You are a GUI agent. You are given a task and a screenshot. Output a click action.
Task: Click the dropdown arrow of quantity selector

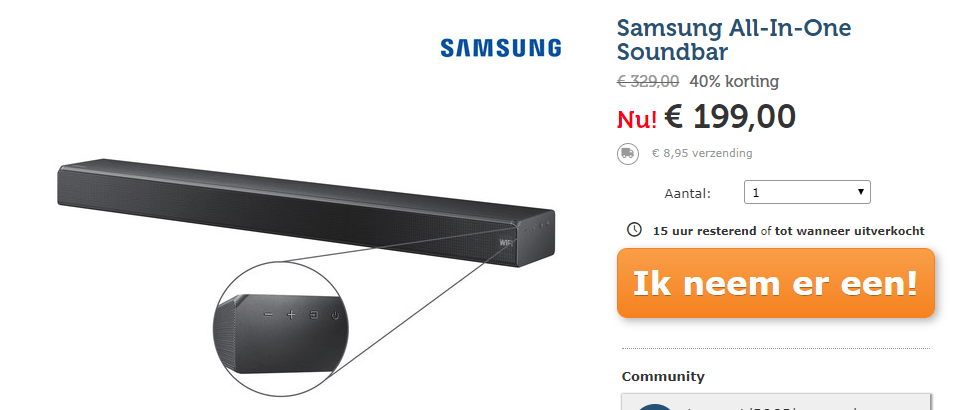[x=861, y=193]
